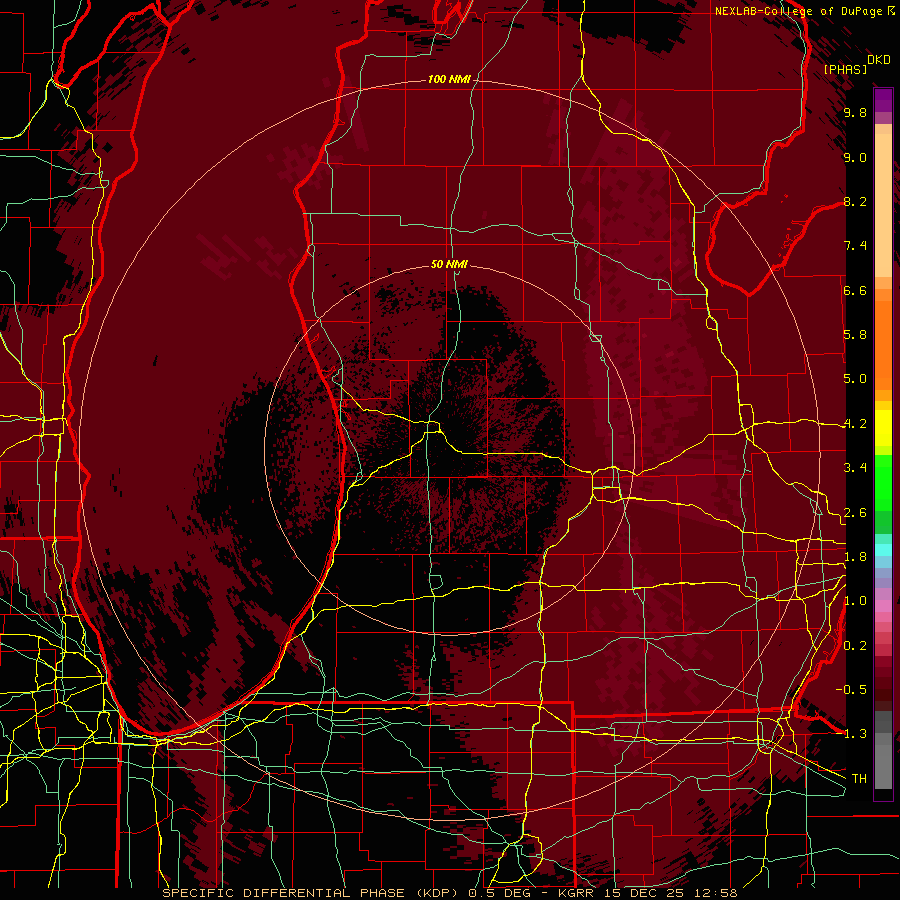This screenshot has height=900, width=900.
Task: Pick the purple segment at the top of the color bar
Action: tap(883, 100)
